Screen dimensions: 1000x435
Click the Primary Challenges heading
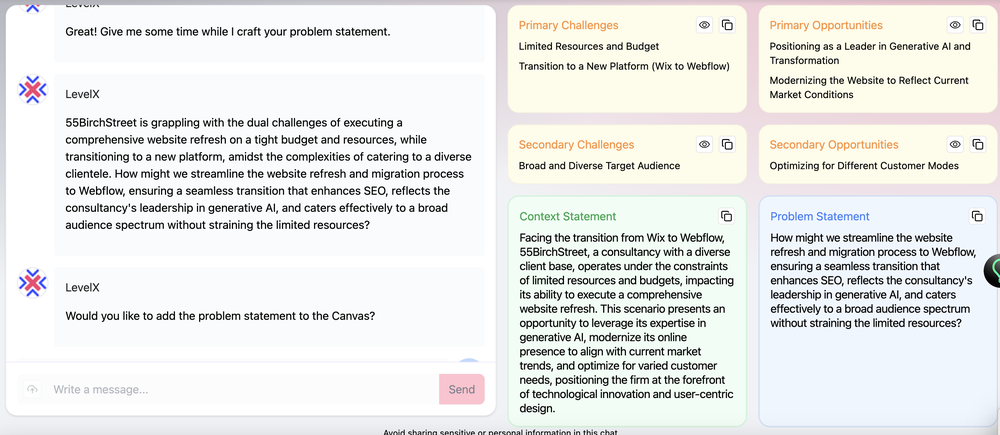click(x=568, y=25)
